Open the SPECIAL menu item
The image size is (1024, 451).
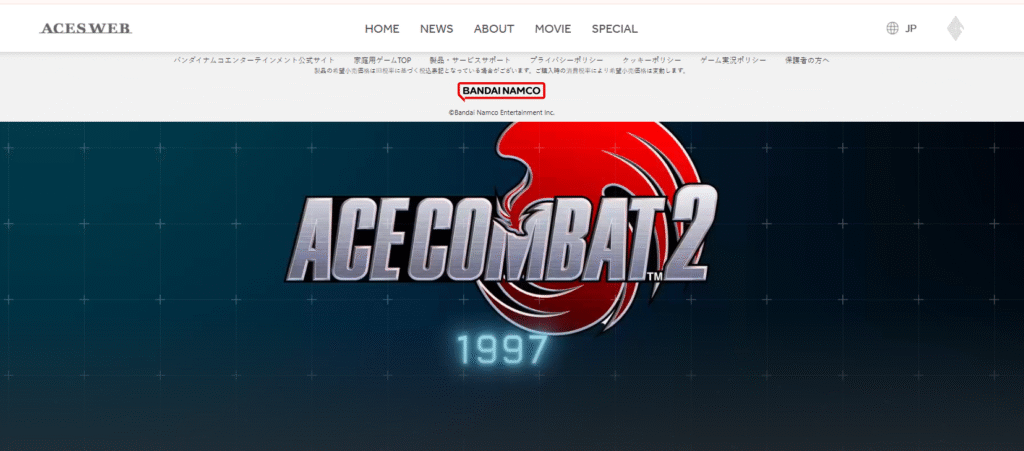[615, 29]
